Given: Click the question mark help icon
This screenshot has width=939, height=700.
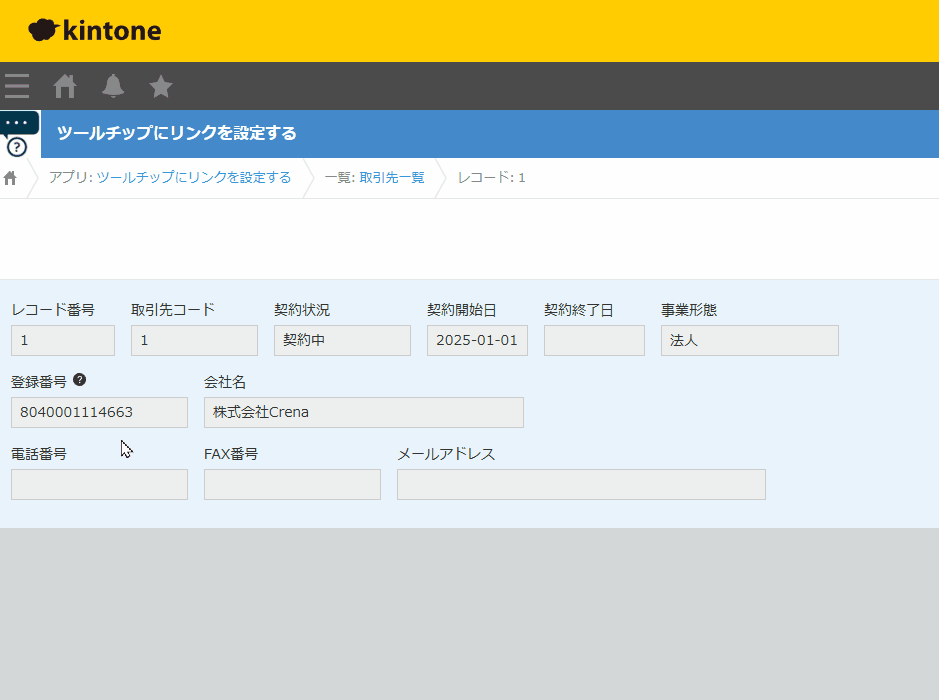Looking at the screenshot, I should [17, 147].
